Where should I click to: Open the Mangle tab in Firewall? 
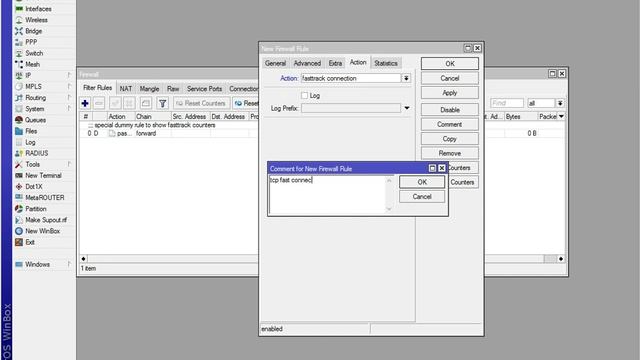[149, 89]
